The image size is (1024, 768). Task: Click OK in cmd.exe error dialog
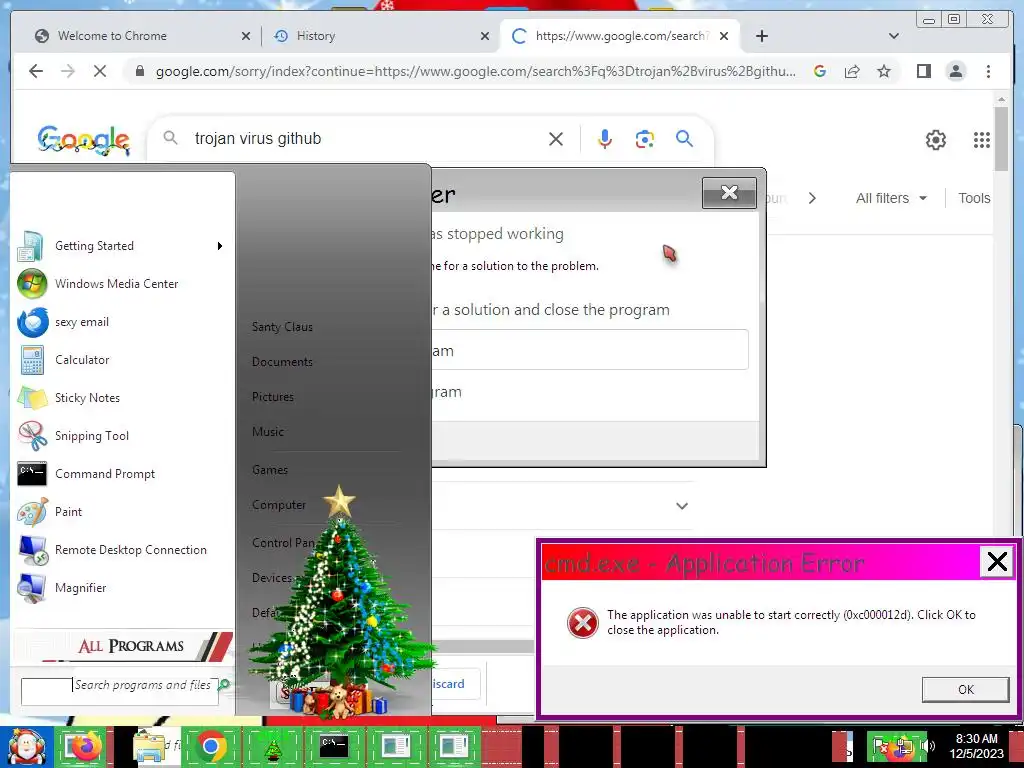[x=965, y=690]
